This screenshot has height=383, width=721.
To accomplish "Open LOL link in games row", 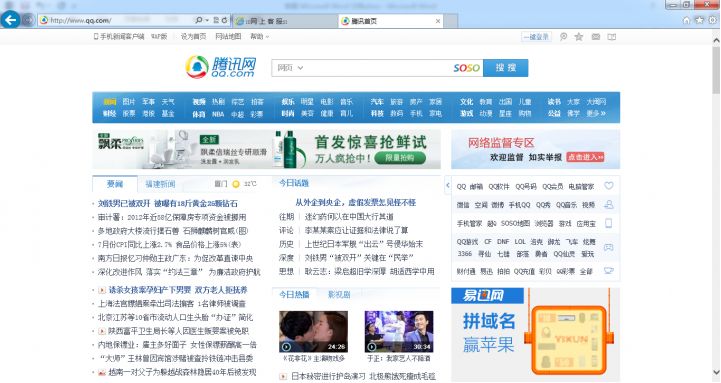I will [520, 241].
